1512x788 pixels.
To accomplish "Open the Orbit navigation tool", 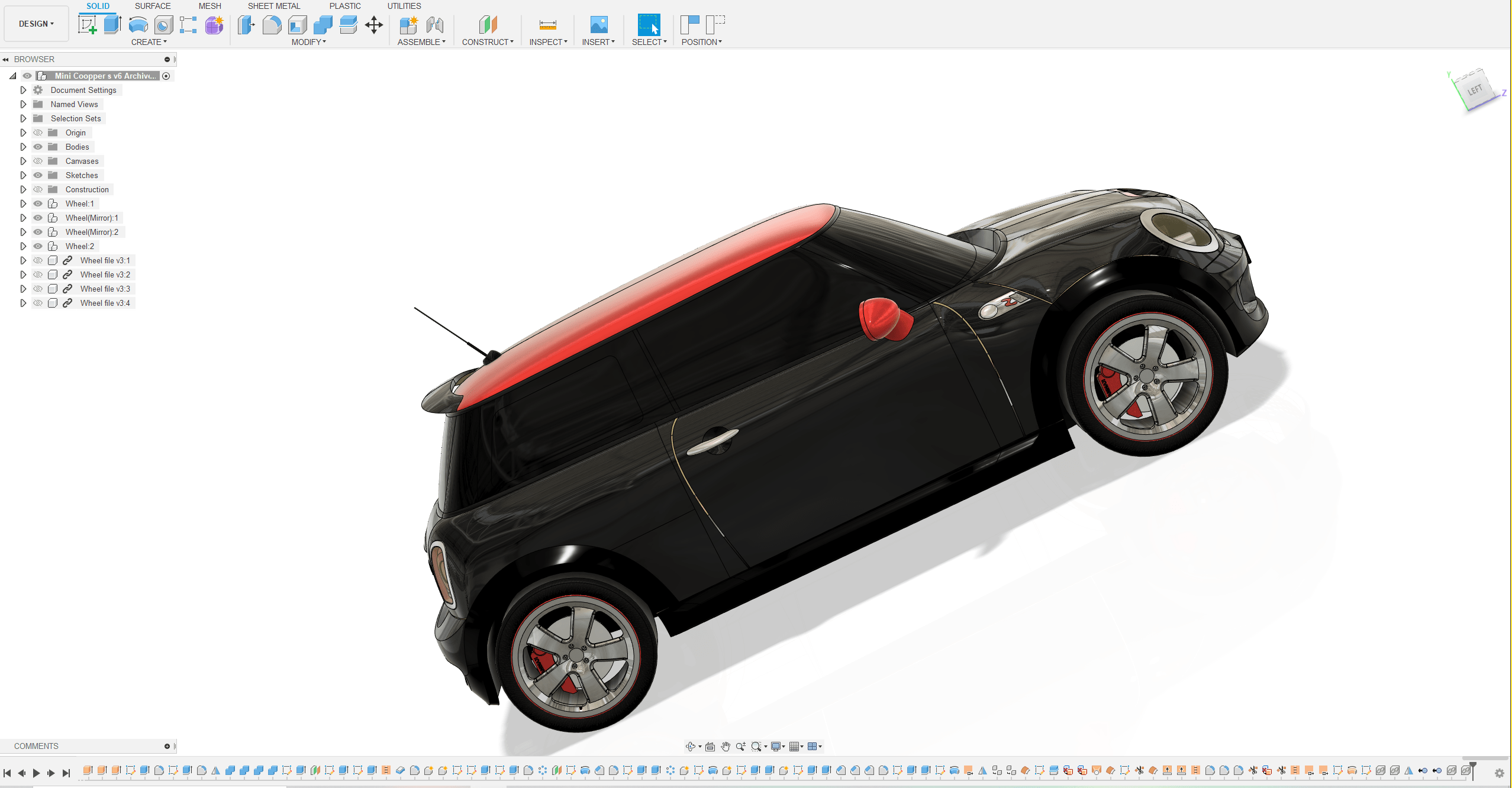I will pos(690,747).
